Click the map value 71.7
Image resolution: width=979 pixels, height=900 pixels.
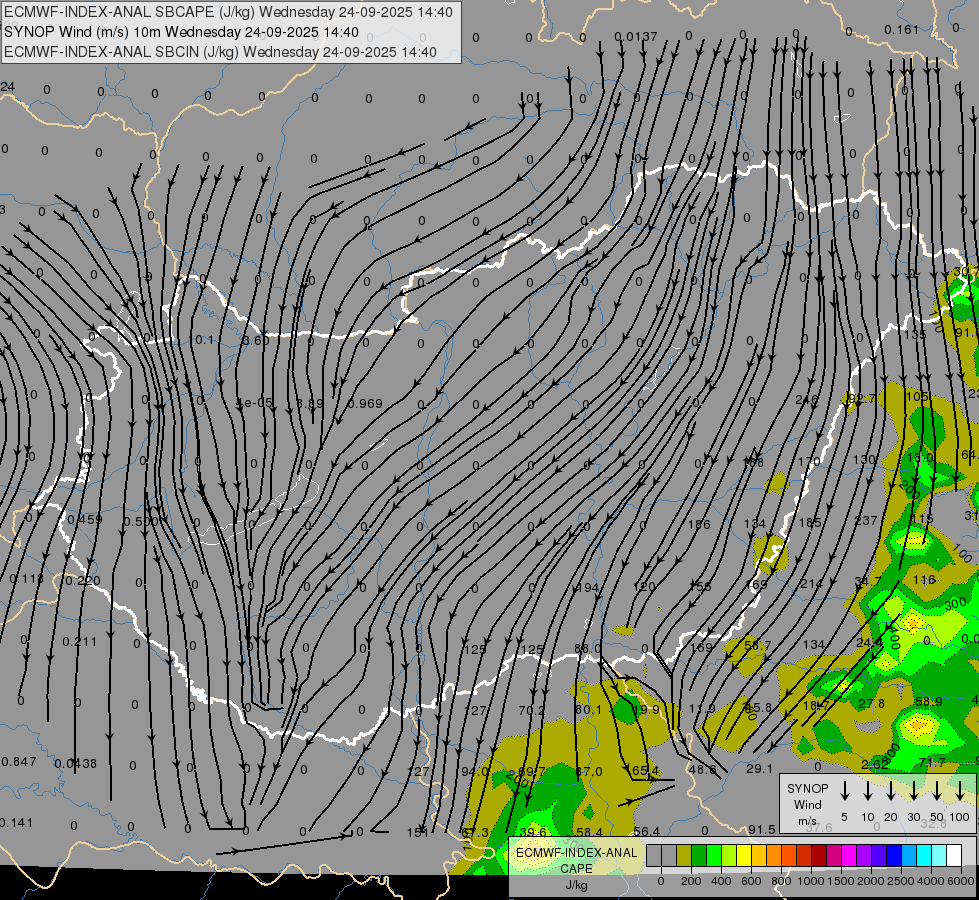tap(932, 763)
